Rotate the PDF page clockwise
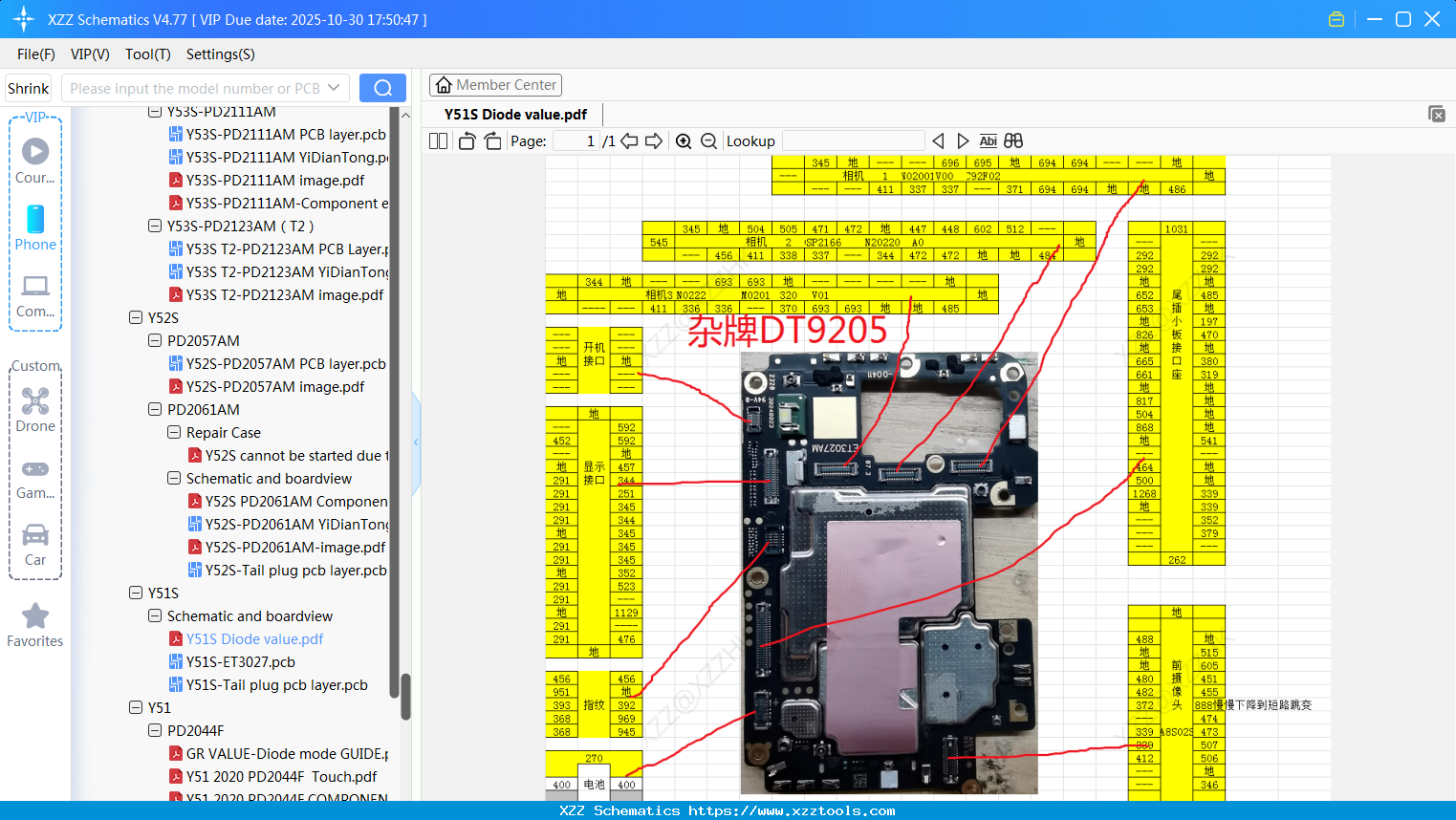This screenshot has width=1456, height=820. pyautogui.click(x=491, y=140)
